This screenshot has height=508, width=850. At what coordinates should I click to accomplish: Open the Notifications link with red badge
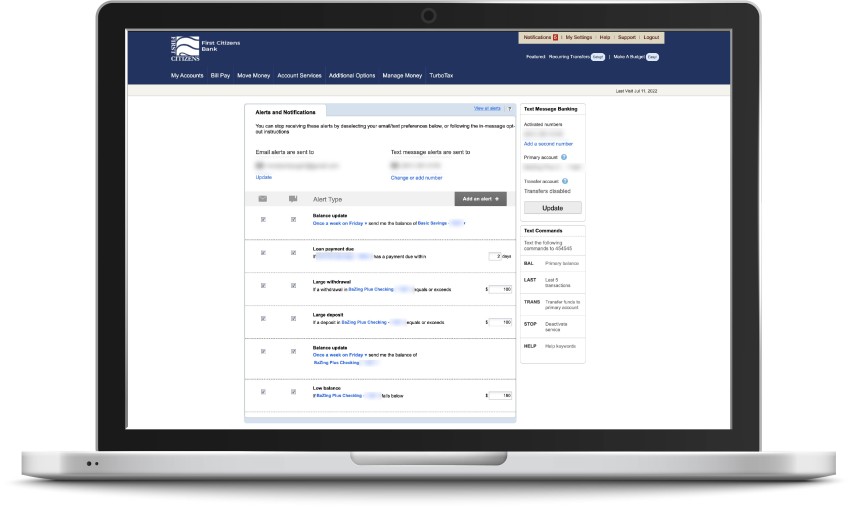540,37
